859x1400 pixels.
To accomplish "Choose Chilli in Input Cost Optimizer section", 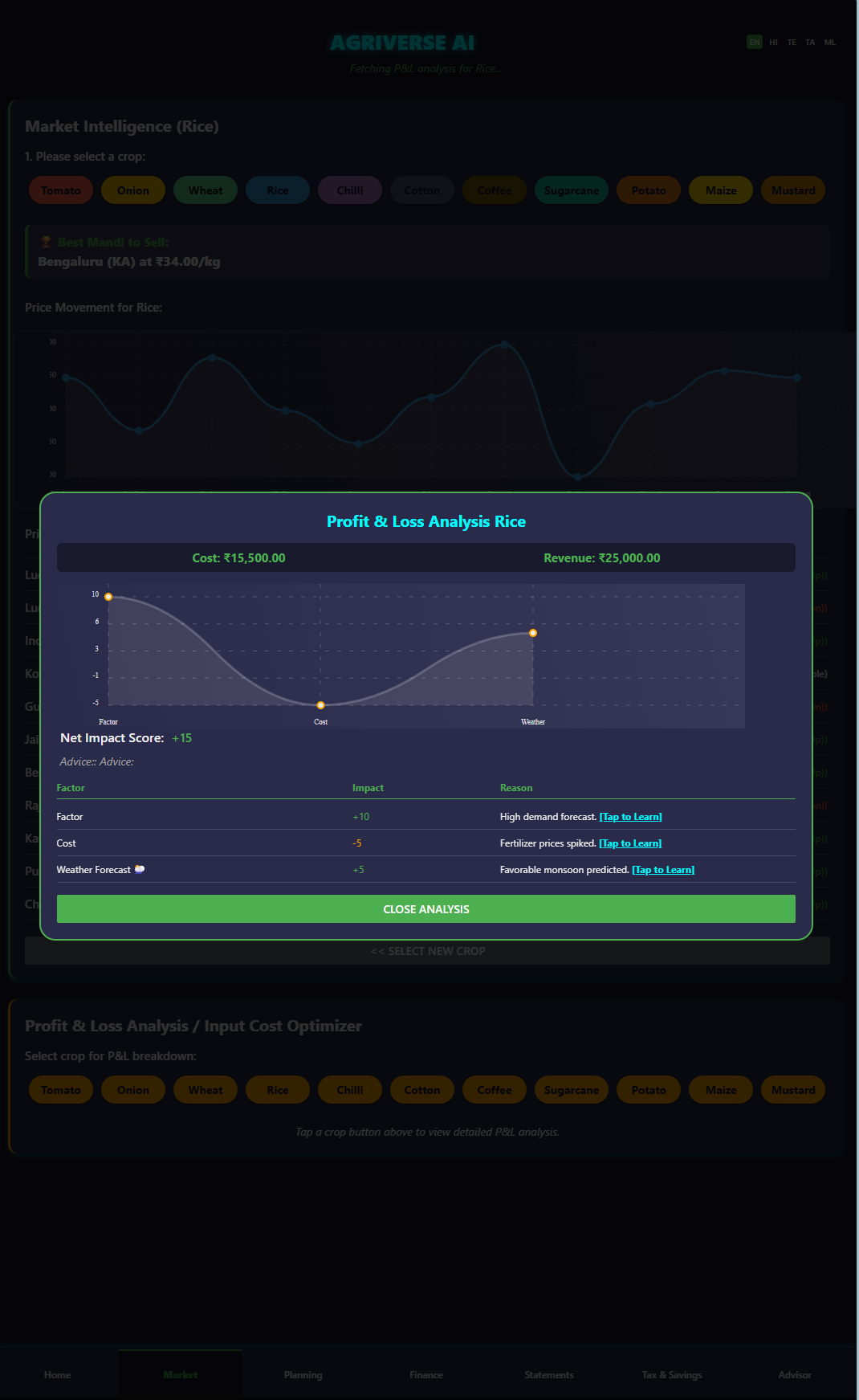I will (x=350, y=1090).
